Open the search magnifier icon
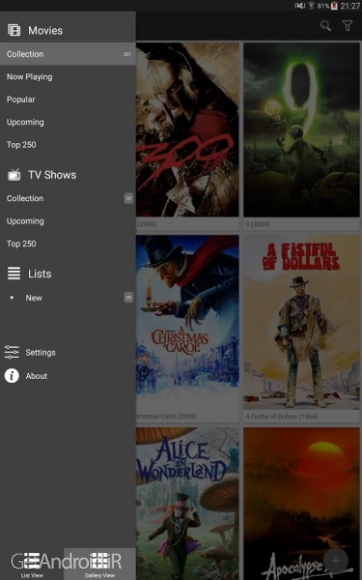Screen dimensions: 362x580 click(x=325, y=26)
